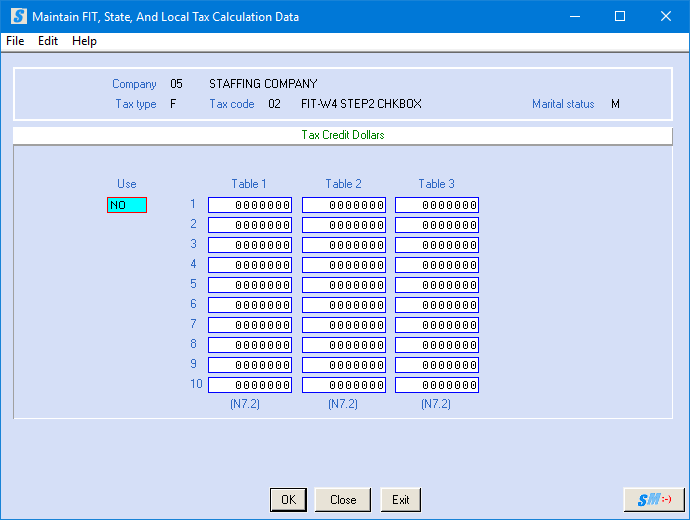This screenshot has height=520, width=690.
Task: Open the Edit menu
Action: [x=48, y=41]
